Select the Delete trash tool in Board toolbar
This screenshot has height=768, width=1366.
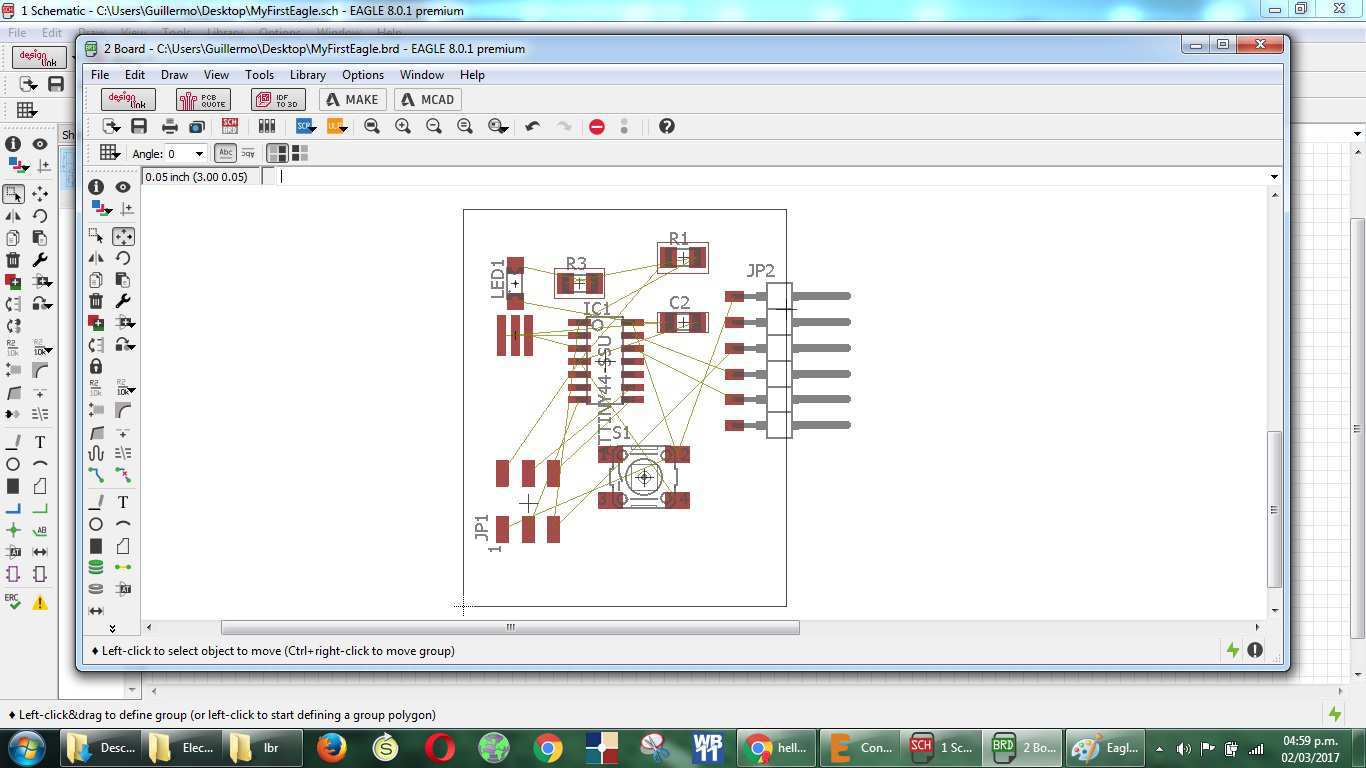coord(96,301)
